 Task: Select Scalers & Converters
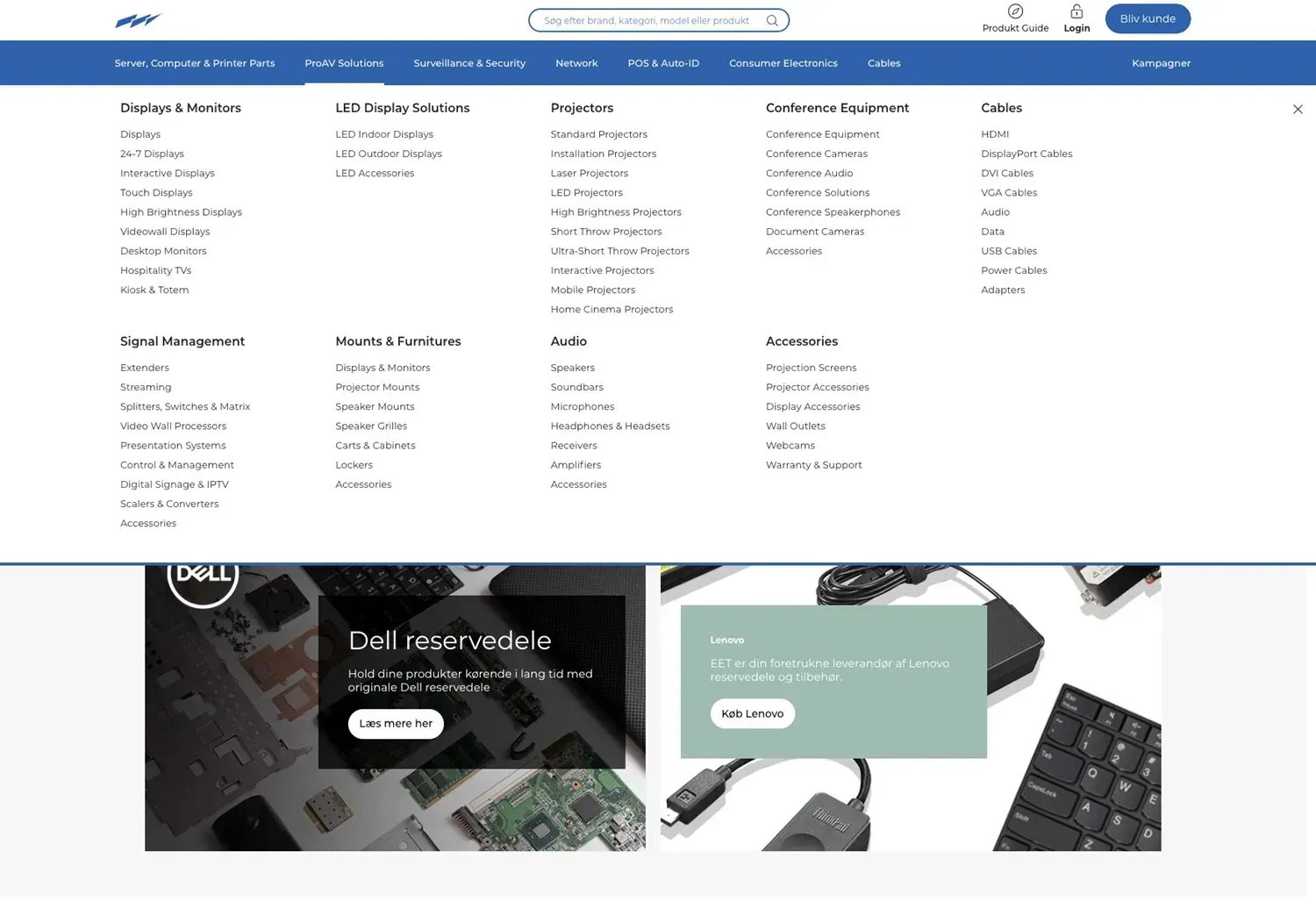click(169, 504)
